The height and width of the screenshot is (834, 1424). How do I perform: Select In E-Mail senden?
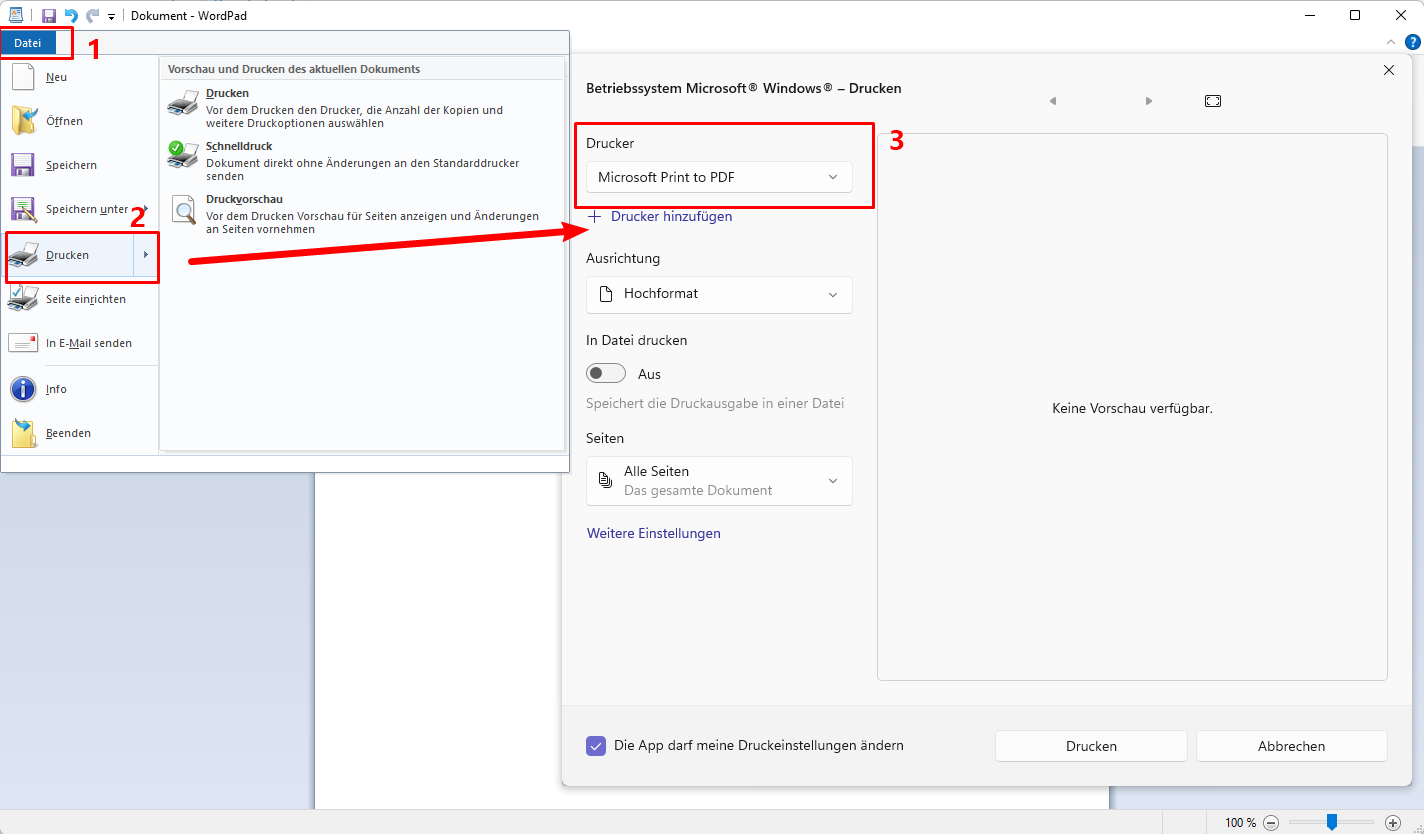(x=80, y=343)
